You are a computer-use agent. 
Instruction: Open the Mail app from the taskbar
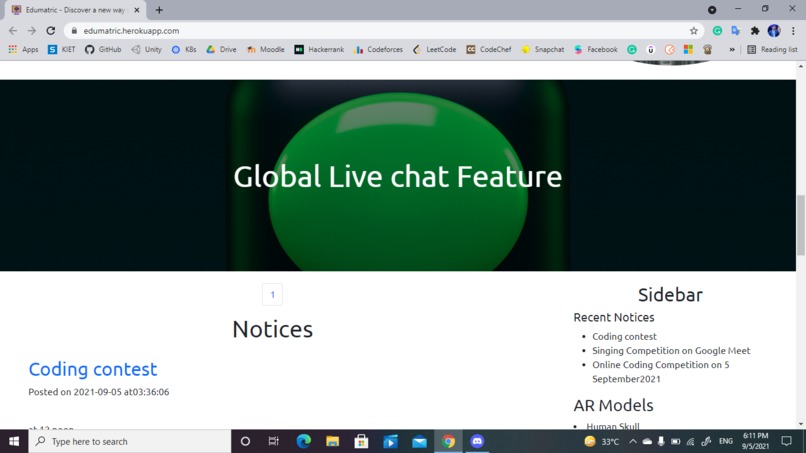[x=419, y=441]
